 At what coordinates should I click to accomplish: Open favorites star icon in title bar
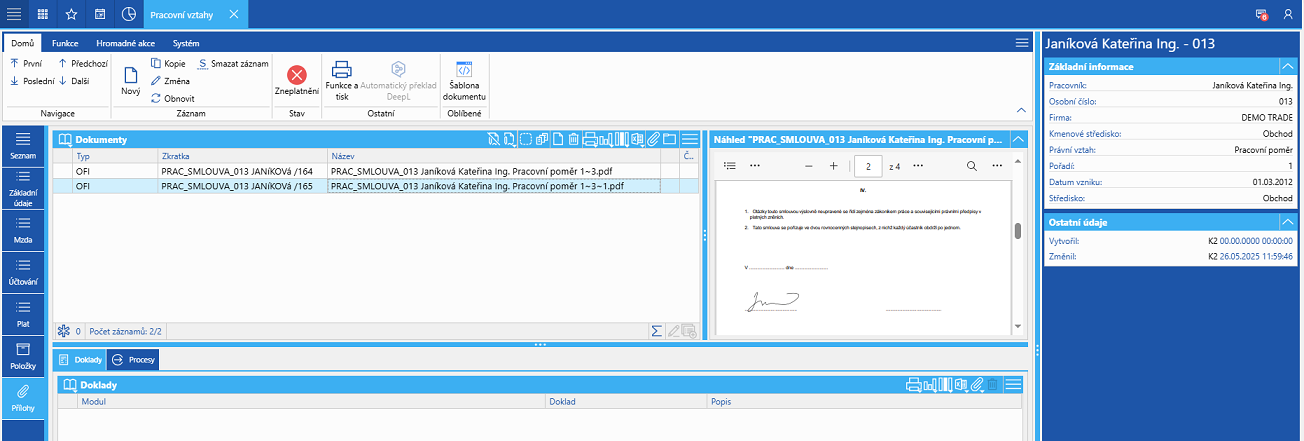(71, 14)
